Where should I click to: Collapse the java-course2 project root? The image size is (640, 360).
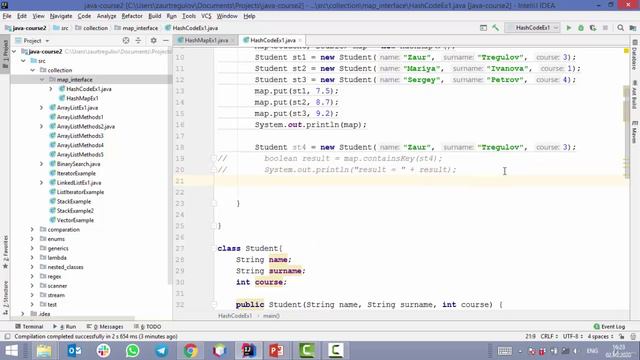click(14, 51)
